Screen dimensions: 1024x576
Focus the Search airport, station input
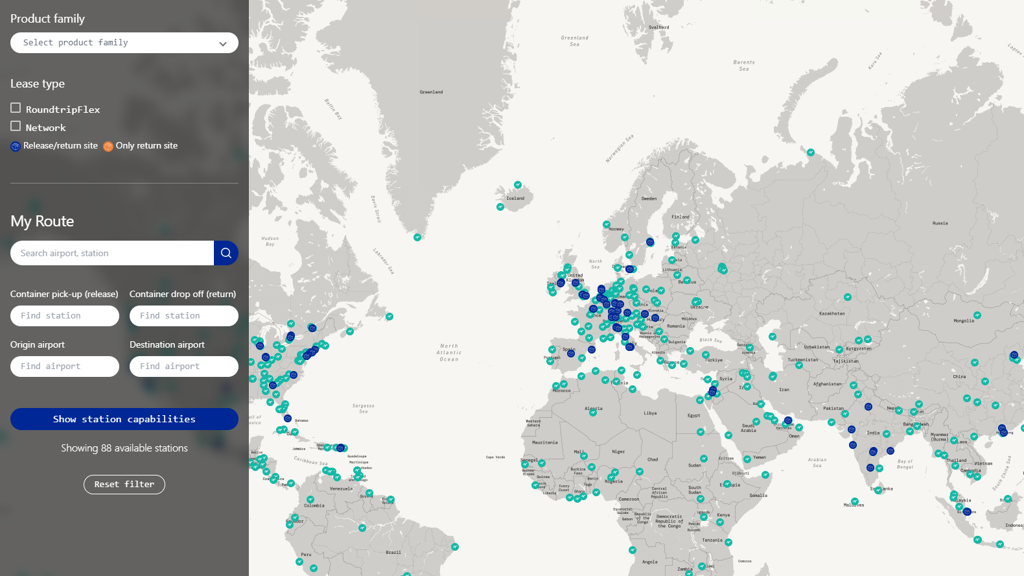112,253
